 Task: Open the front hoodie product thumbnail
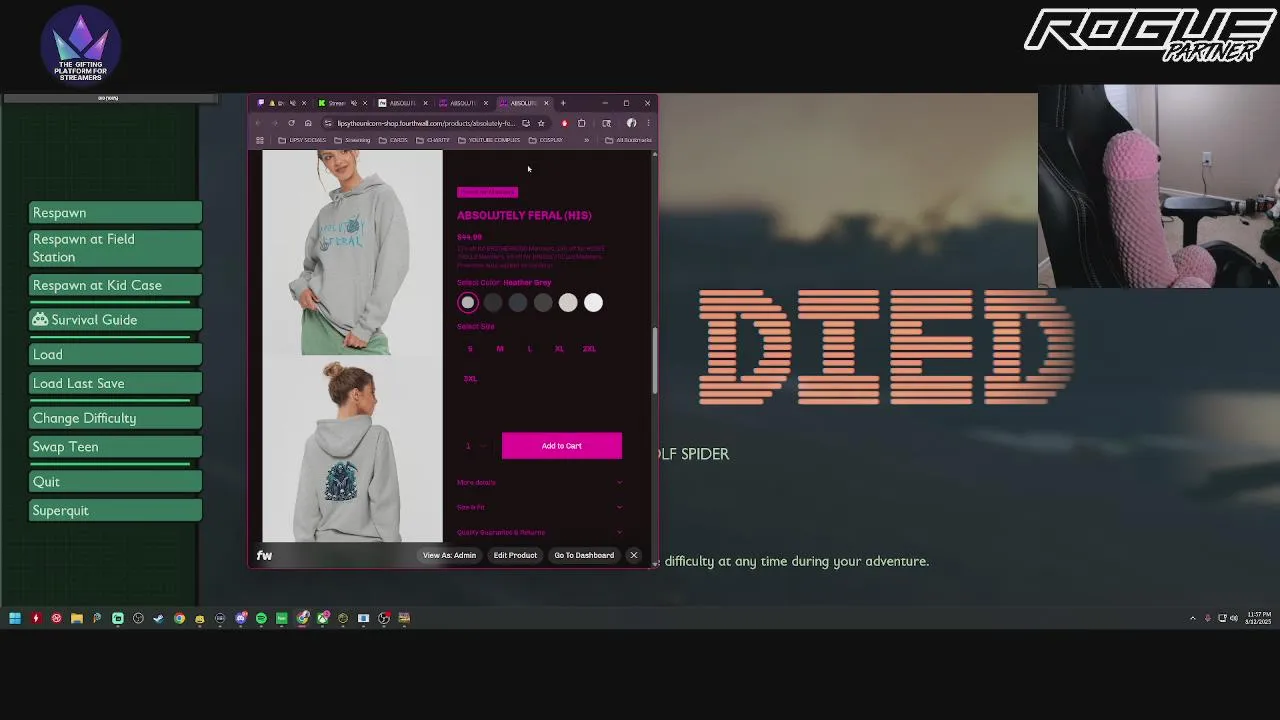click(352, 252)
